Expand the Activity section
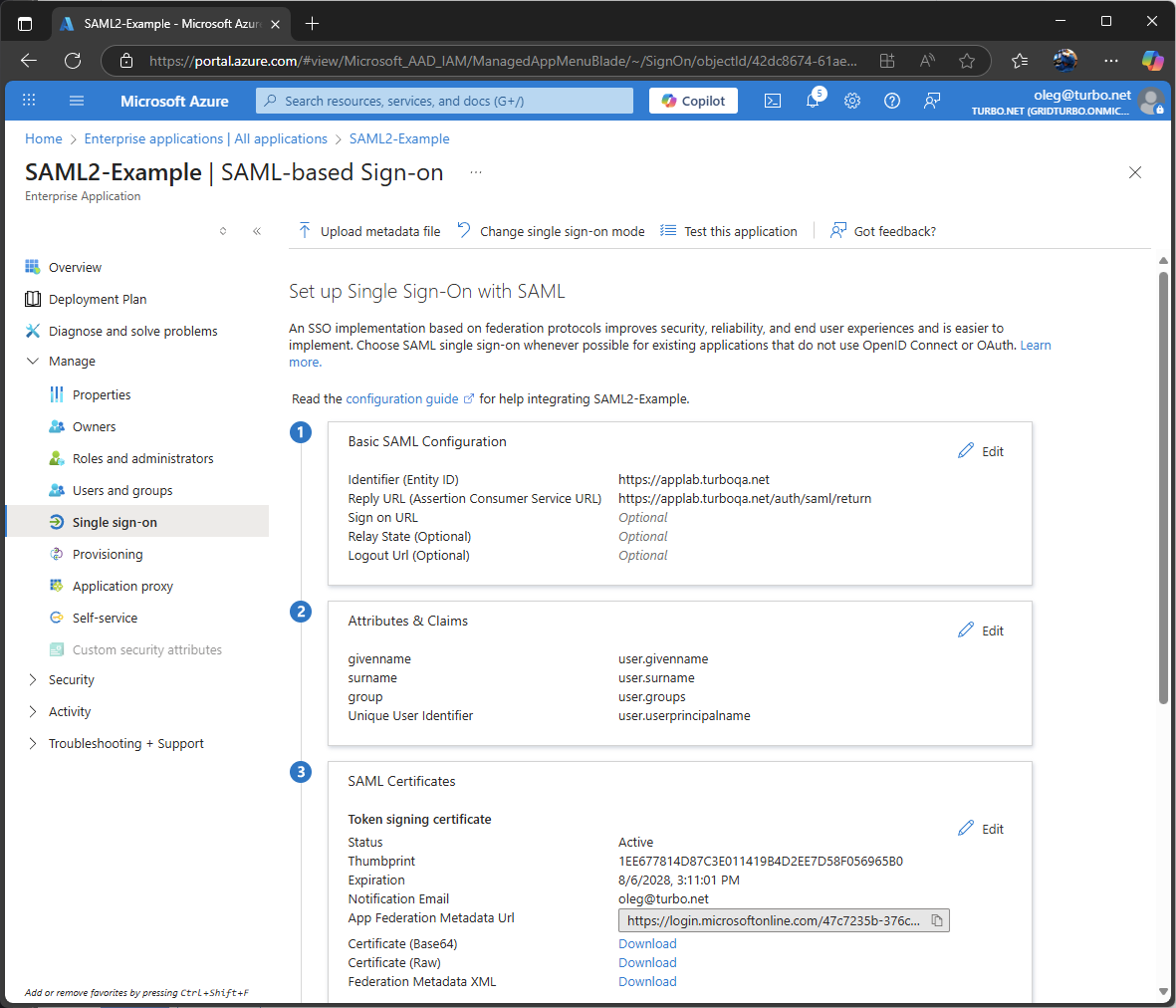 point(71,711)
